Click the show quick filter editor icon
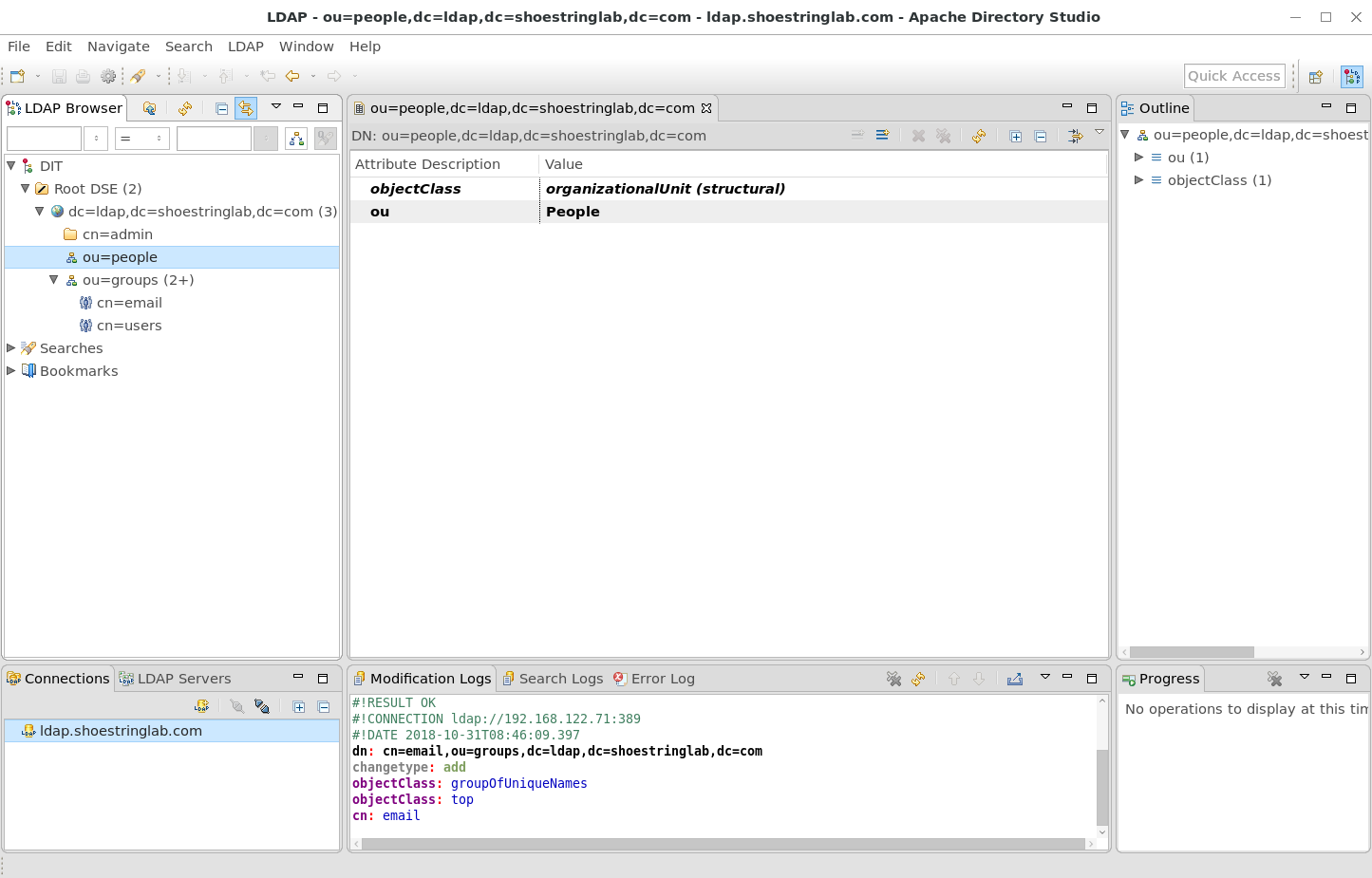This screenshot has height=878, width=1372. pos(1075,136)
